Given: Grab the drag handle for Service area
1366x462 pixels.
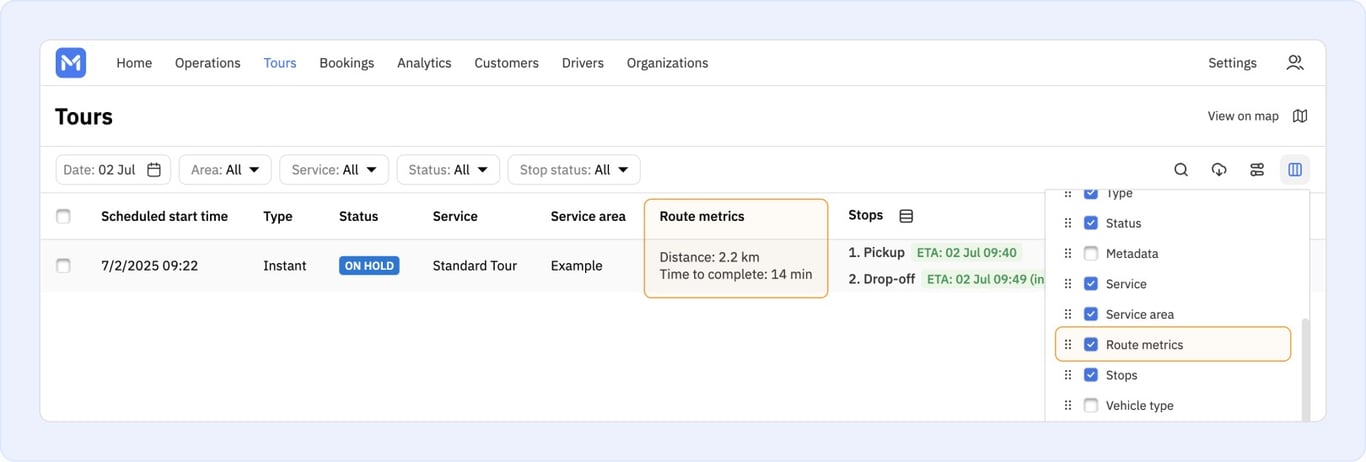Looking at the screenshot, I should point(1067,314).
